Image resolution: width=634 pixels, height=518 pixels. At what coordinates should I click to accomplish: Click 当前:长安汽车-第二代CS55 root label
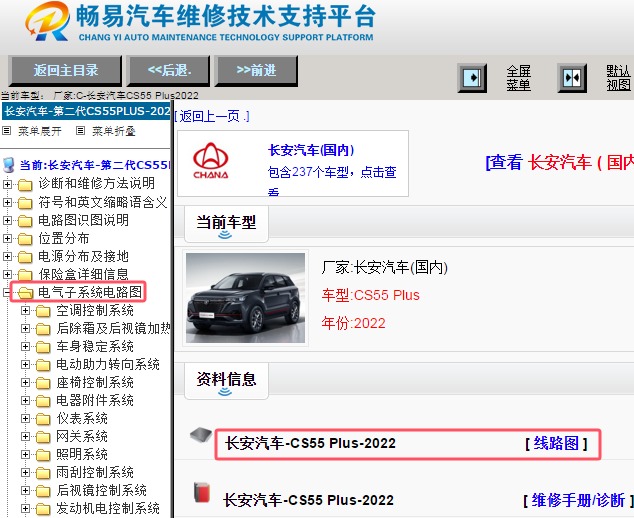pyautogui.click(x=95, y=165)
